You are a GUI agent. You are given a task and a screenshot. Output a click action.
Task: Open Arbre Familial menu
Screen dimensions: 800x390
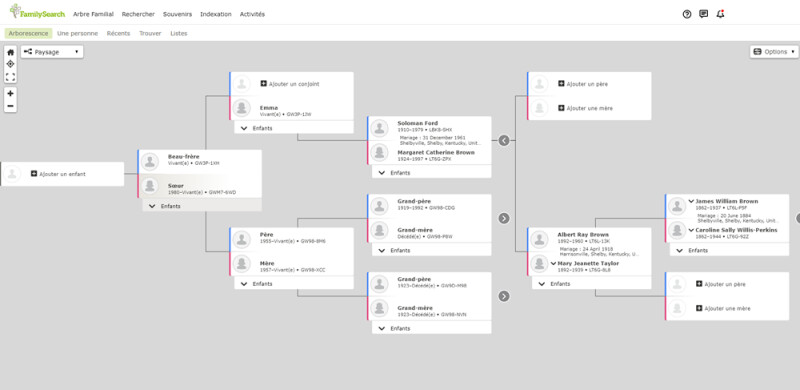(93, 14)
